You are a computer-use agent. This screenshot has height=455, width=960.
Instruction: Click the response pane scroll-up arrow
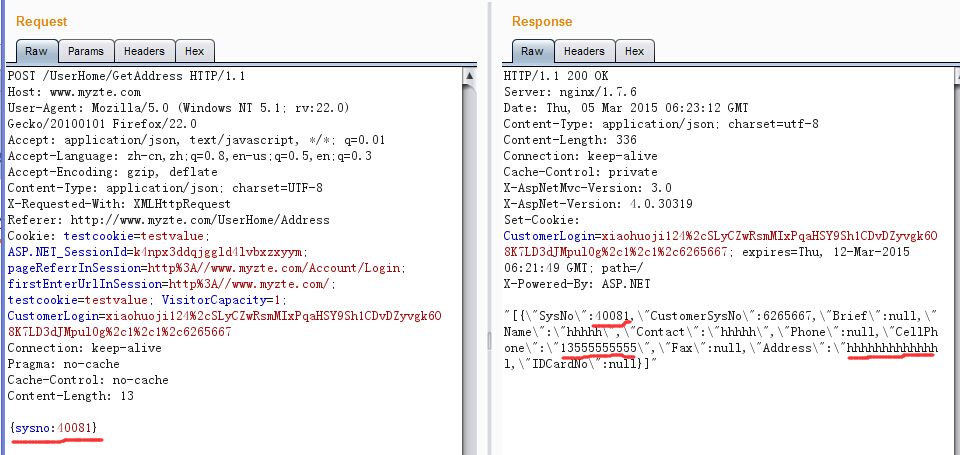tap(956, 76)
